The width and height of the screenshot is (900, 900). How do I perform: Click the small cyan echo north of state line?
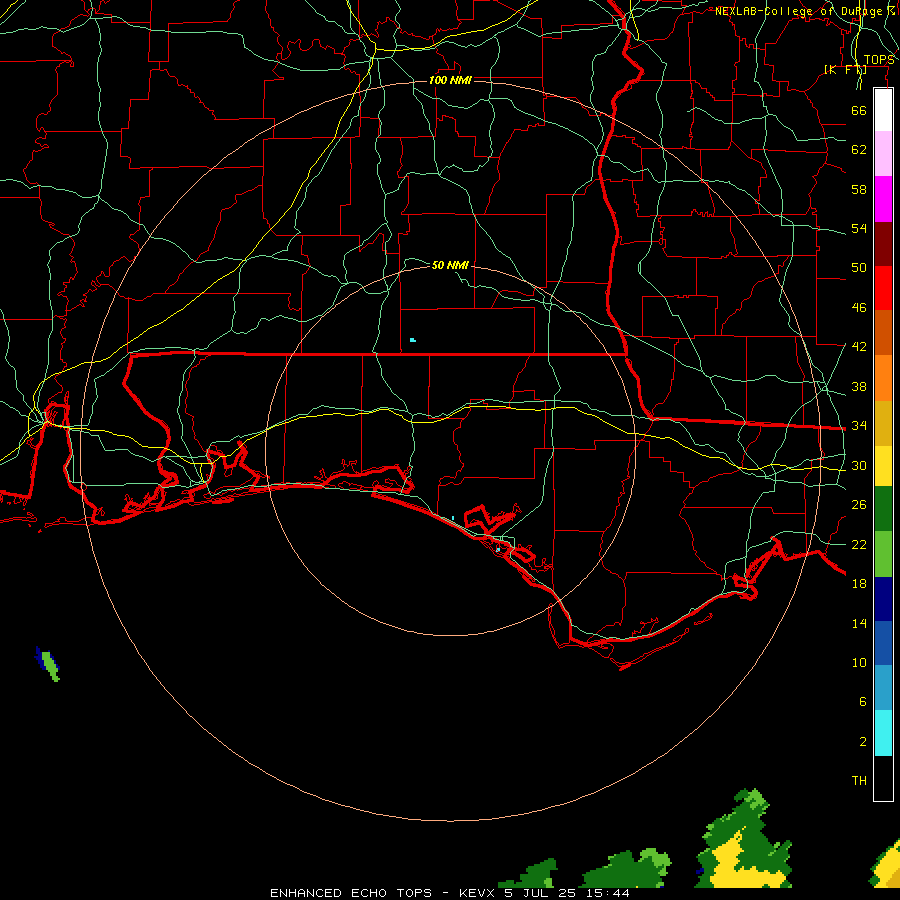(413, 340)
